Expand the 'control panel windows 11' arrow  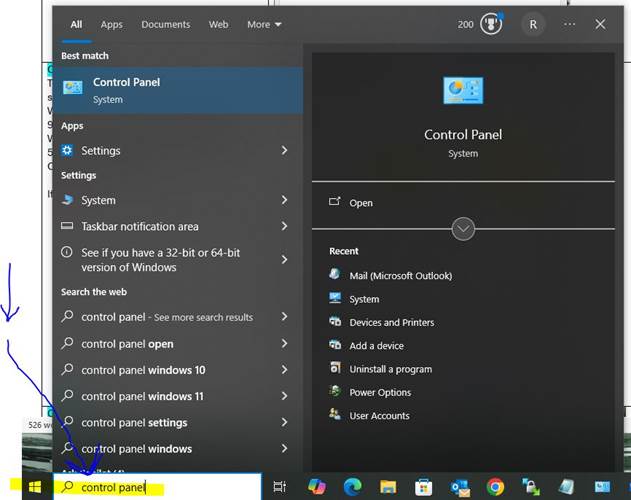[x=285, y=396]
